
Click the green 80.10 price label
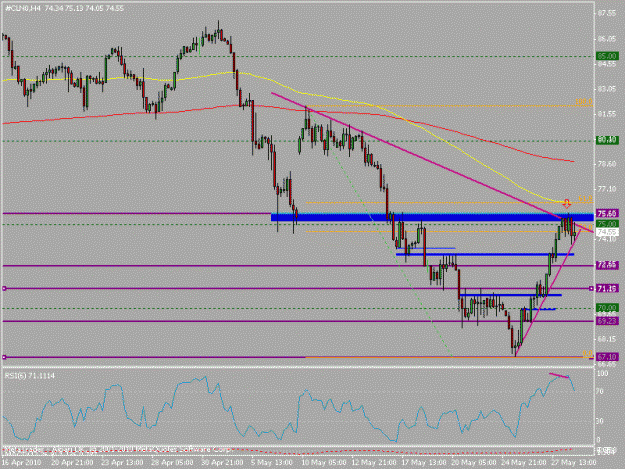pos(607,140)
